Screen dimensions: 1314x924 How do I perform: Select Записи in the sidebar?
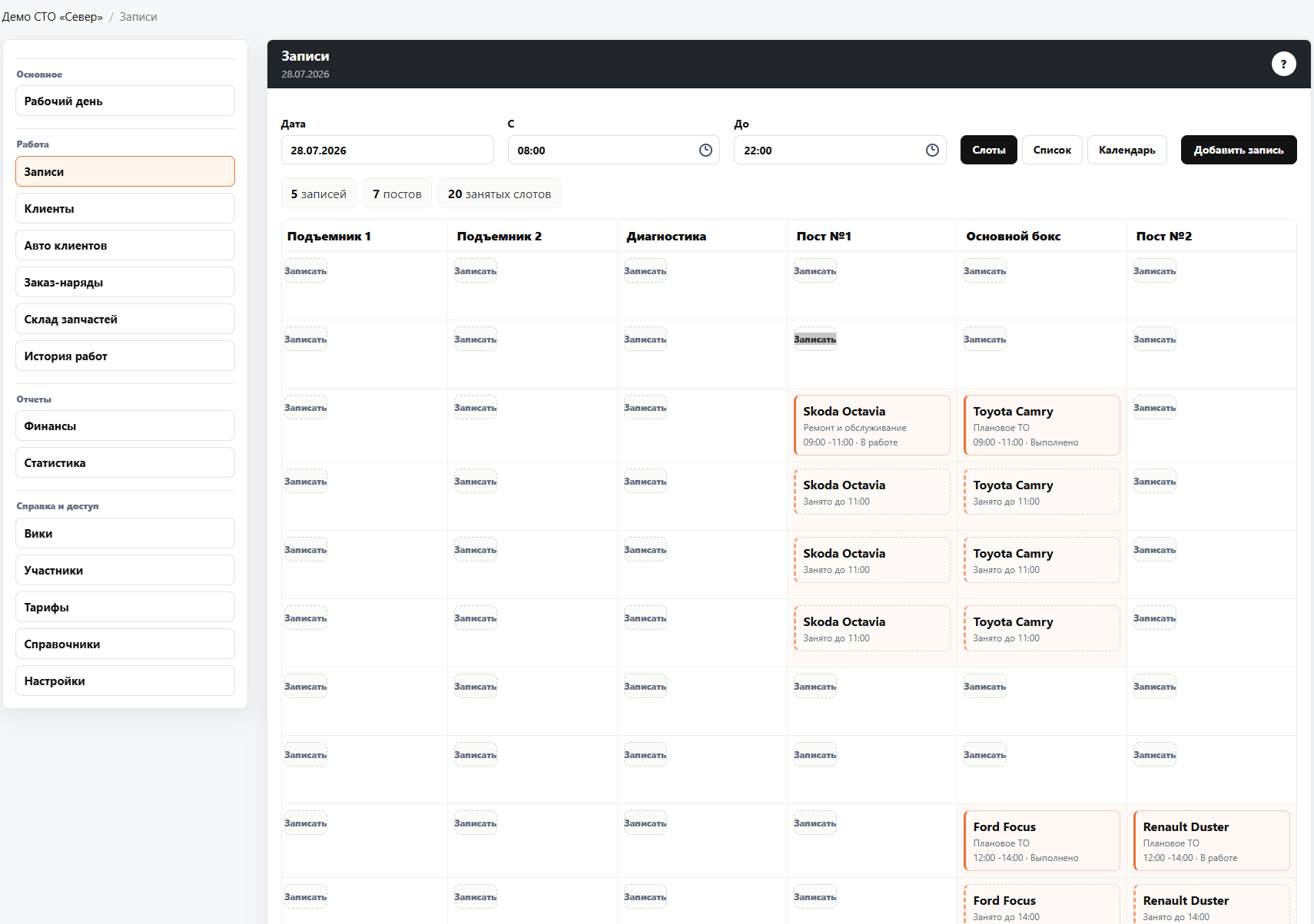(x=125, y=171)
